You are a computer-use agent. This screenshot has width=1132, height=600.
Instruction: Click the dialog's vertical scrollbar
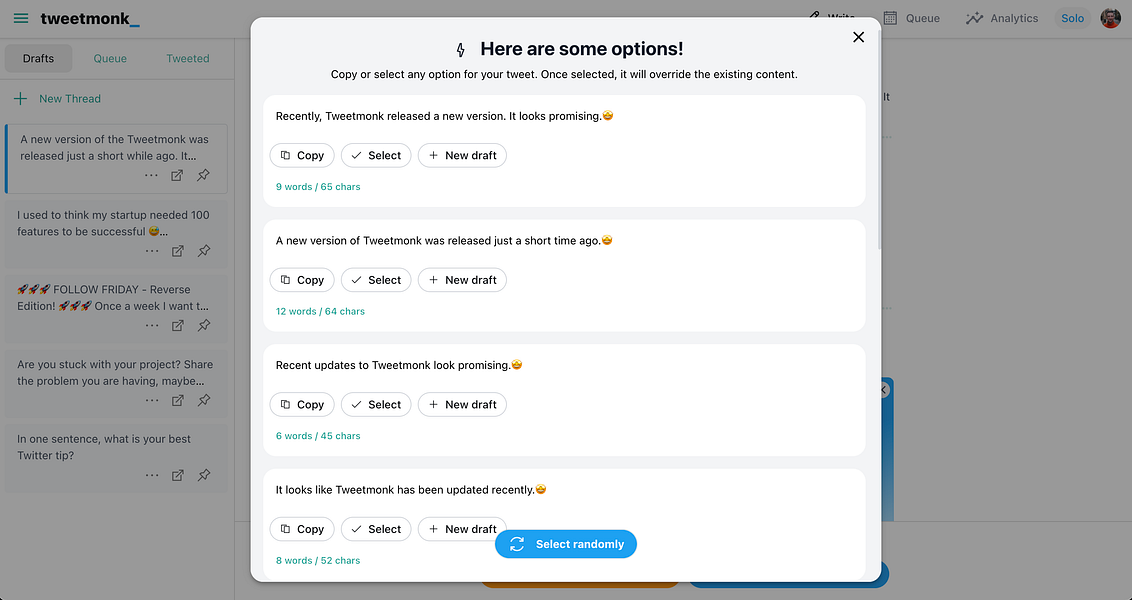(x=878, y=140)
